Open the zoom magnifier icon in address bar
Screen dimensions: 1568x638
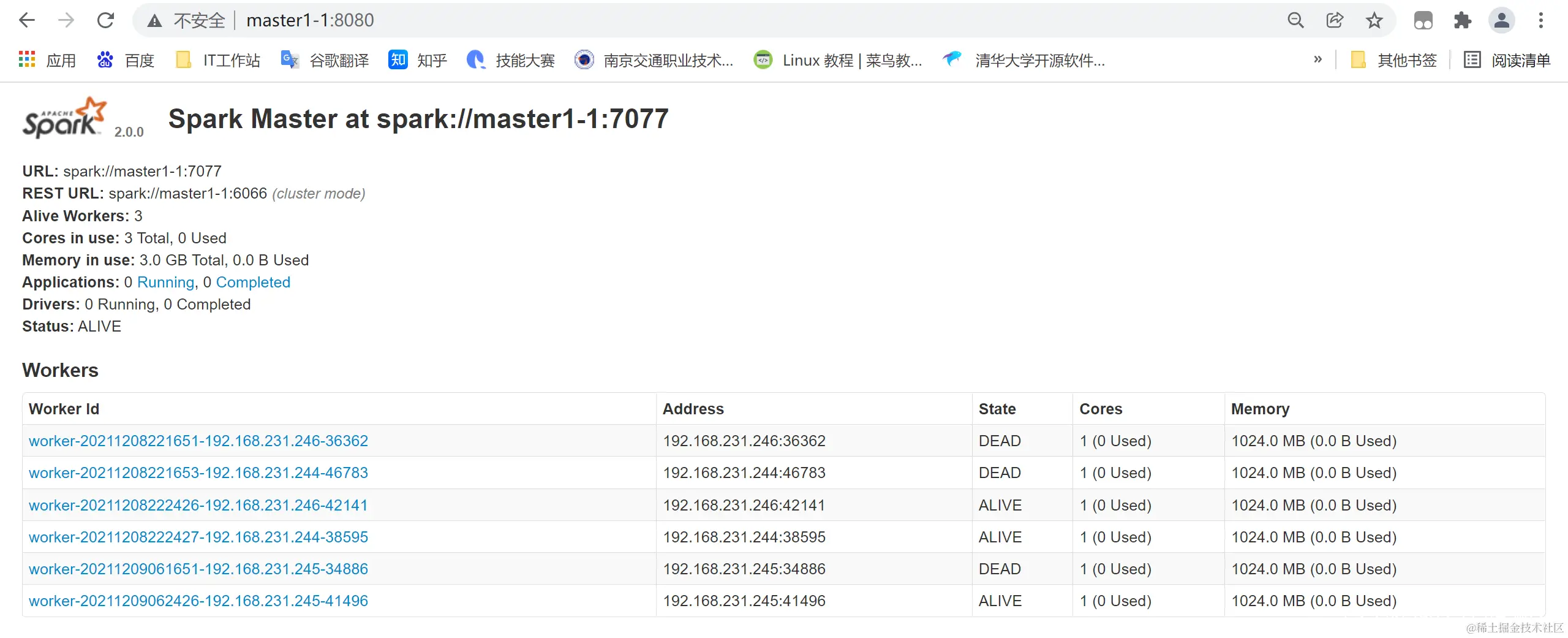point(1295,20)
